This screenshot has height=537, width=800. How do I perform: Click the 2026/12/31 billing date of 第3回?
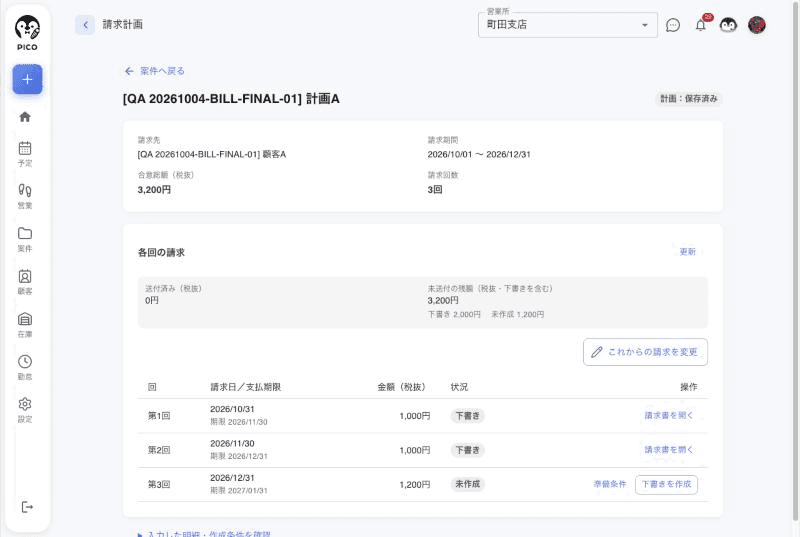pos(232,477)
